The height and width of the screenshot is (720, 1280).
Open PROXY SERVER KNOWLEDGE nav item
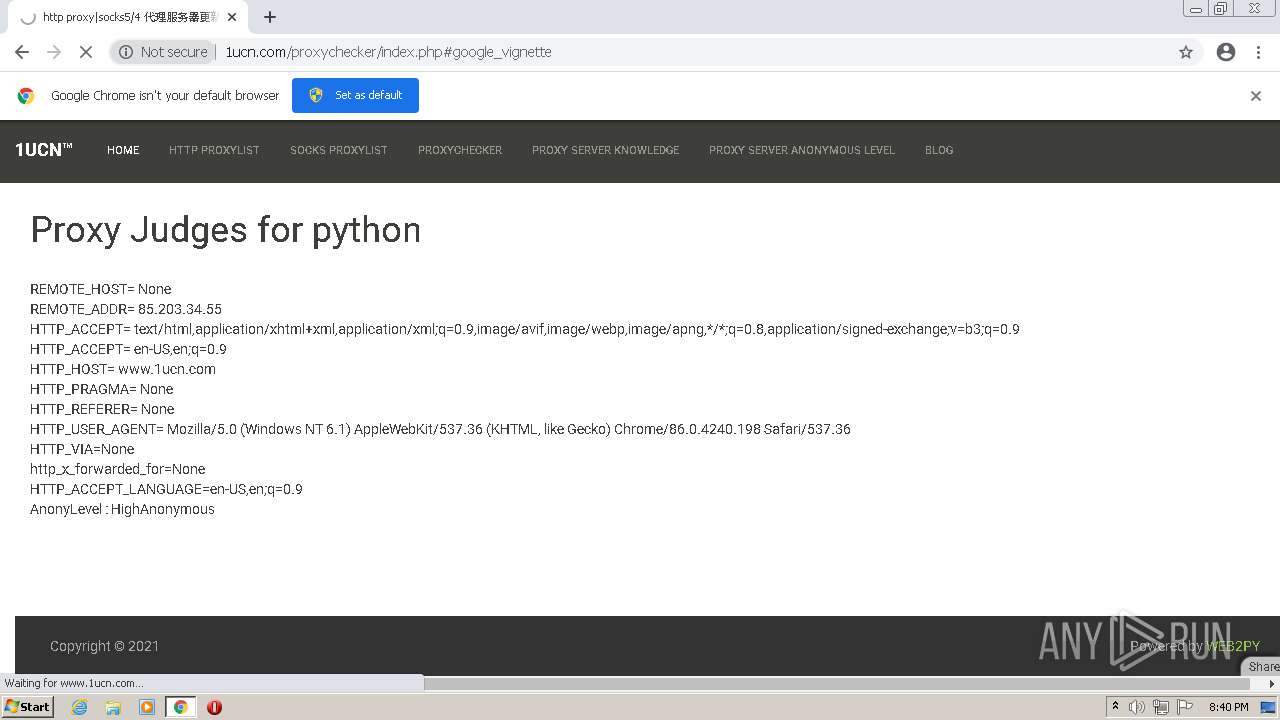(x=605, y=150)
